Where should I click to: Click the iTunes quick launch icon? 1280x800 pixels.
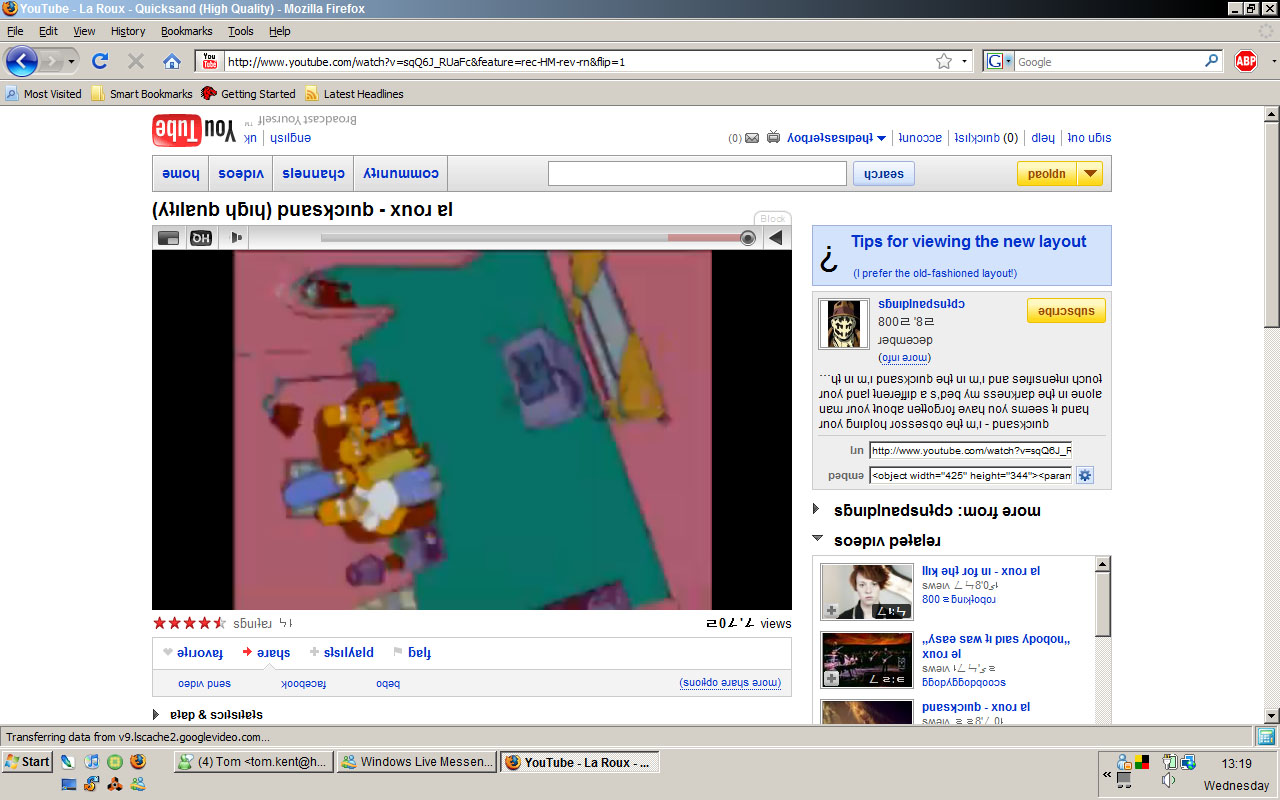pos(91,761)
